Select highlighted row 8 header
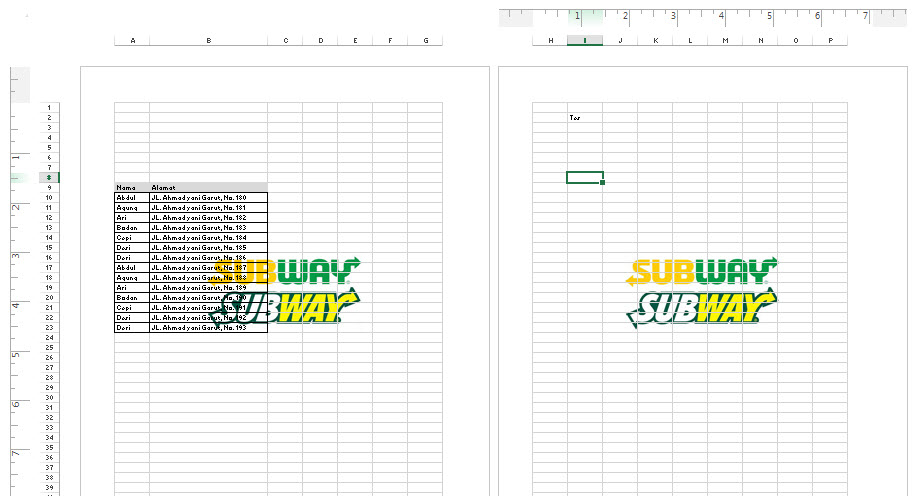 [50, 178]
